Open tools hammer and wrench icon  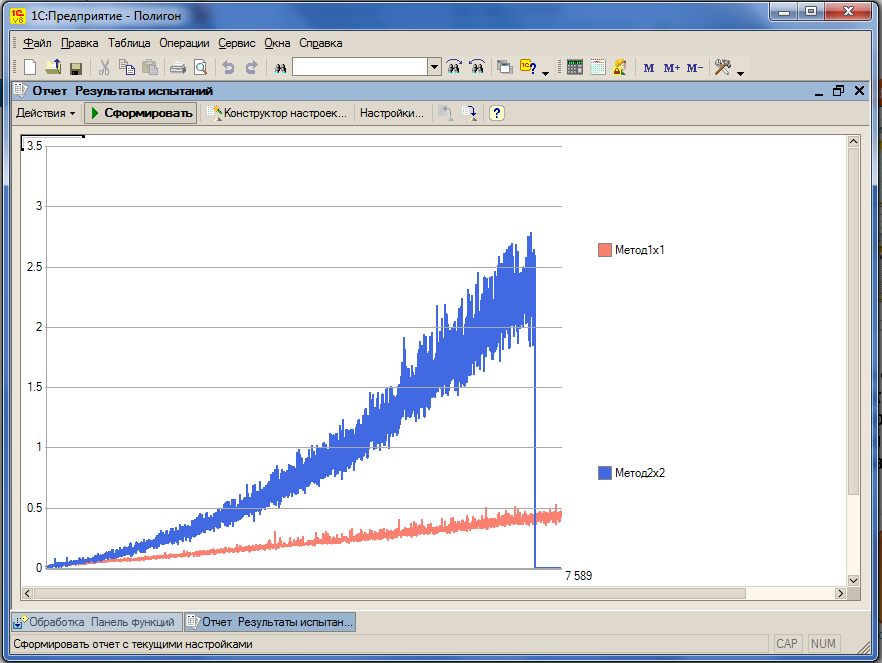[723, 67]
